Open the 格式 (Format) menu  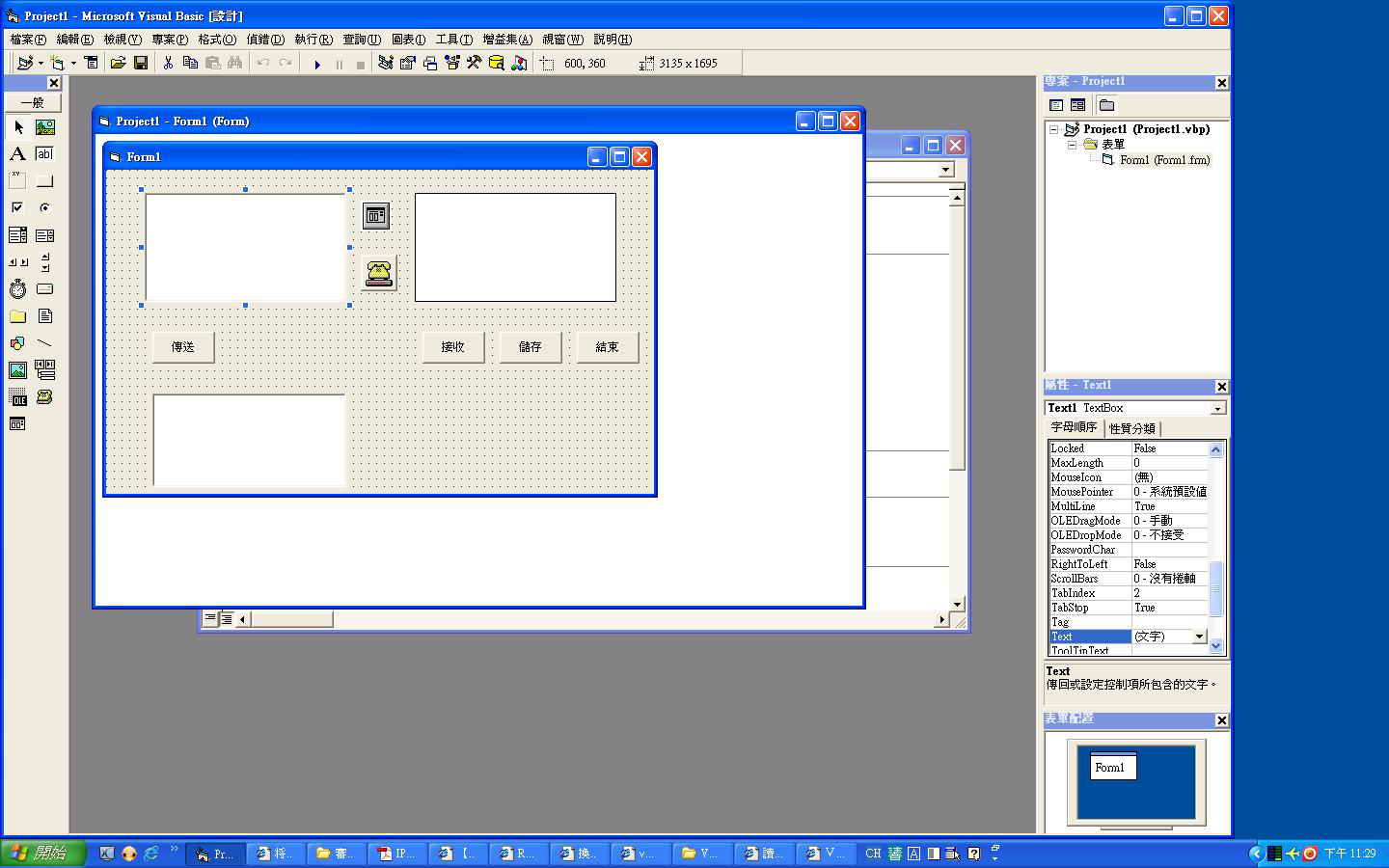(x=216, y=40)
